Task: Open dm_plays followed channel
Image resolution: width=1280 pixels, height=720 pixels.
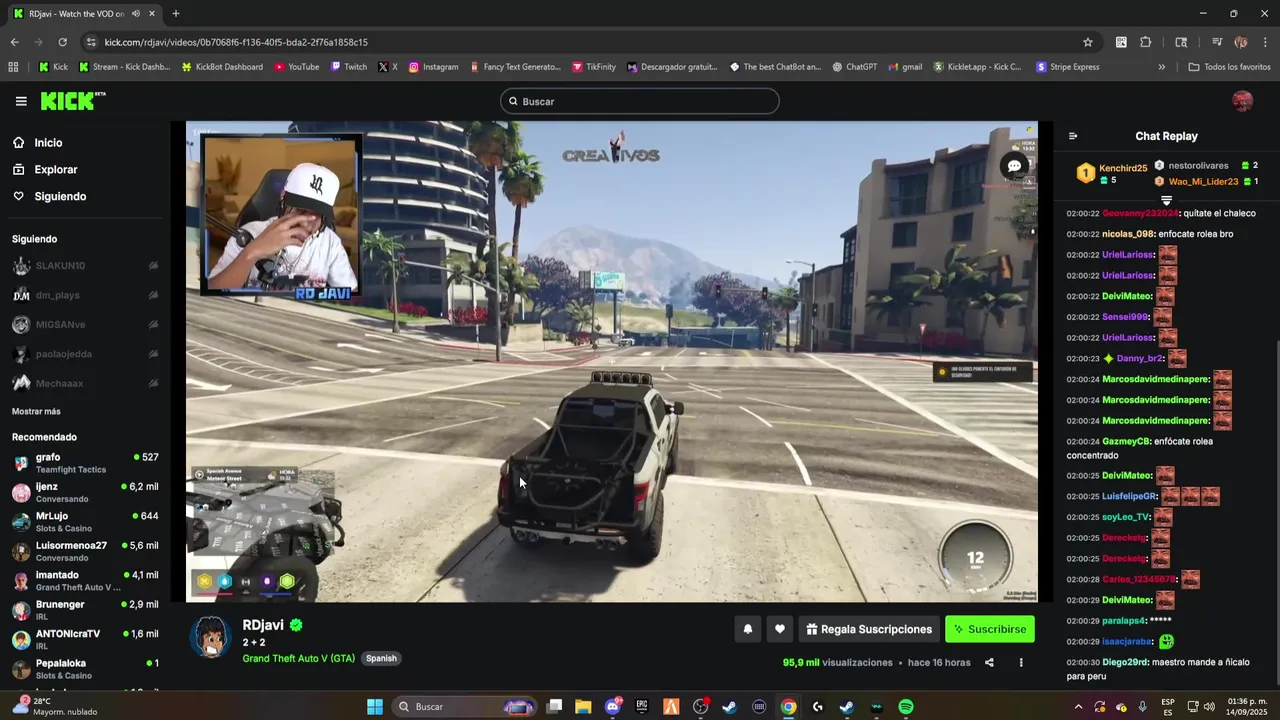Action: (x=85, y=295)
